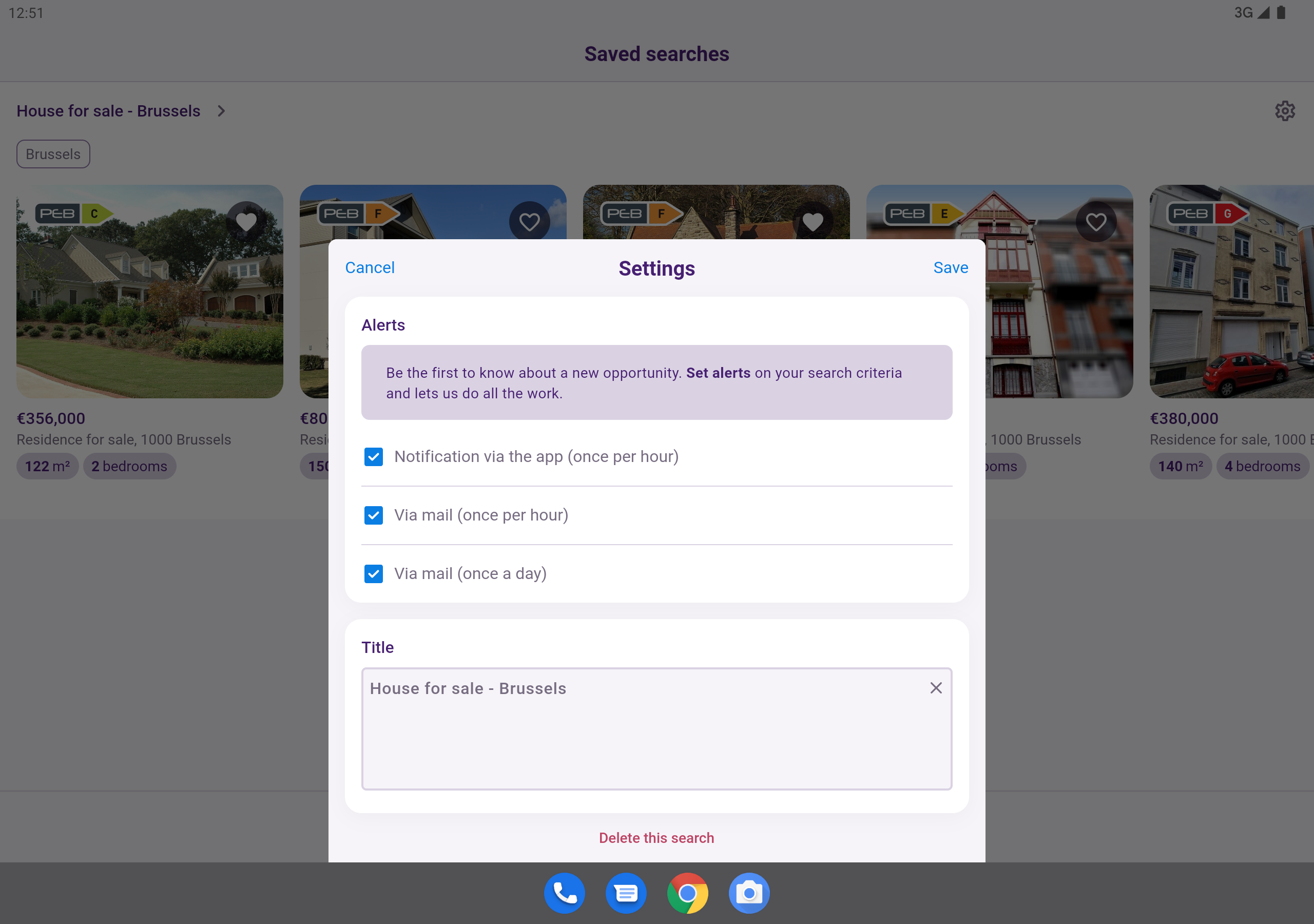Favorite the €356,000 residence with the heart icon

coord(246,221)
